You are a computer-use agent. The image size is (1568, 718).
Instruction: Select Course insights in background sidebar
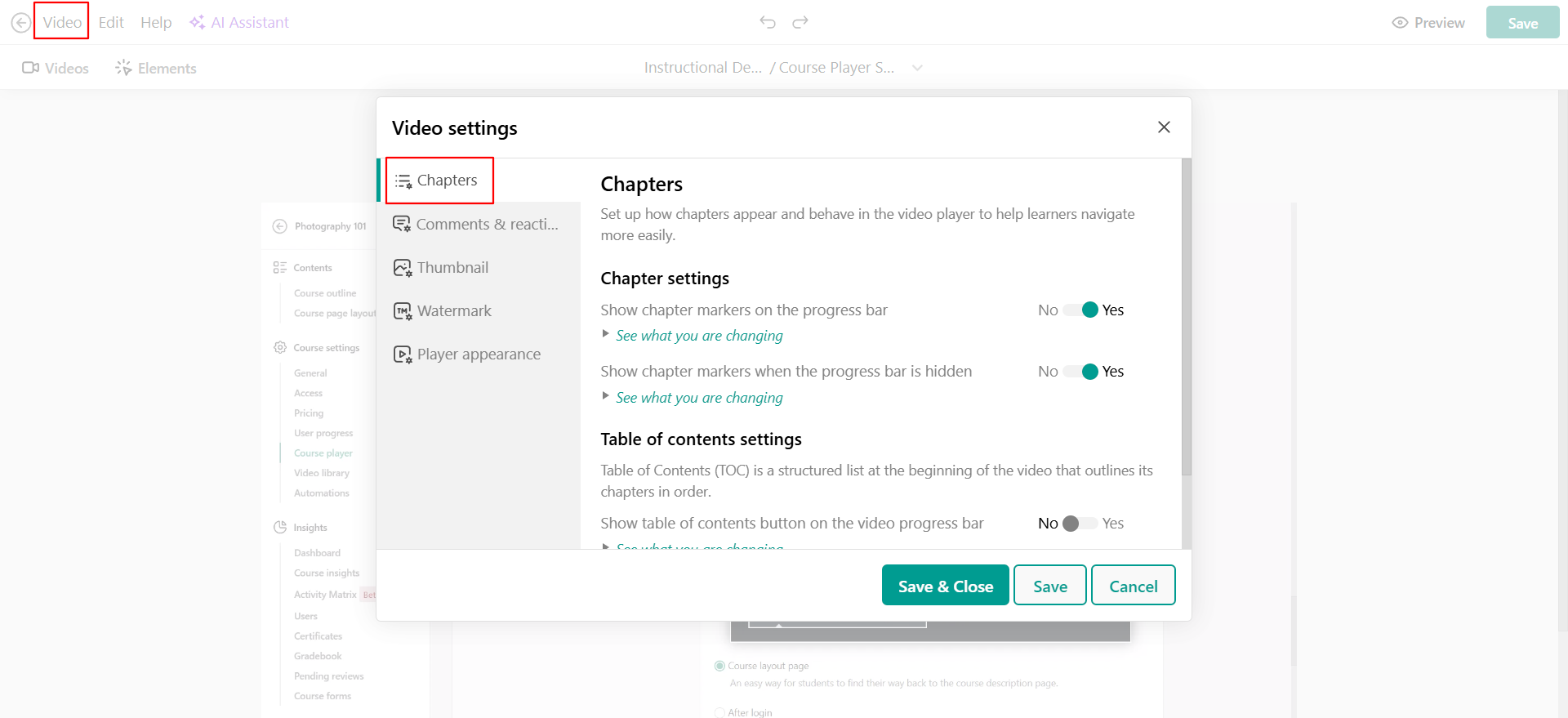[x=327, y=573]
